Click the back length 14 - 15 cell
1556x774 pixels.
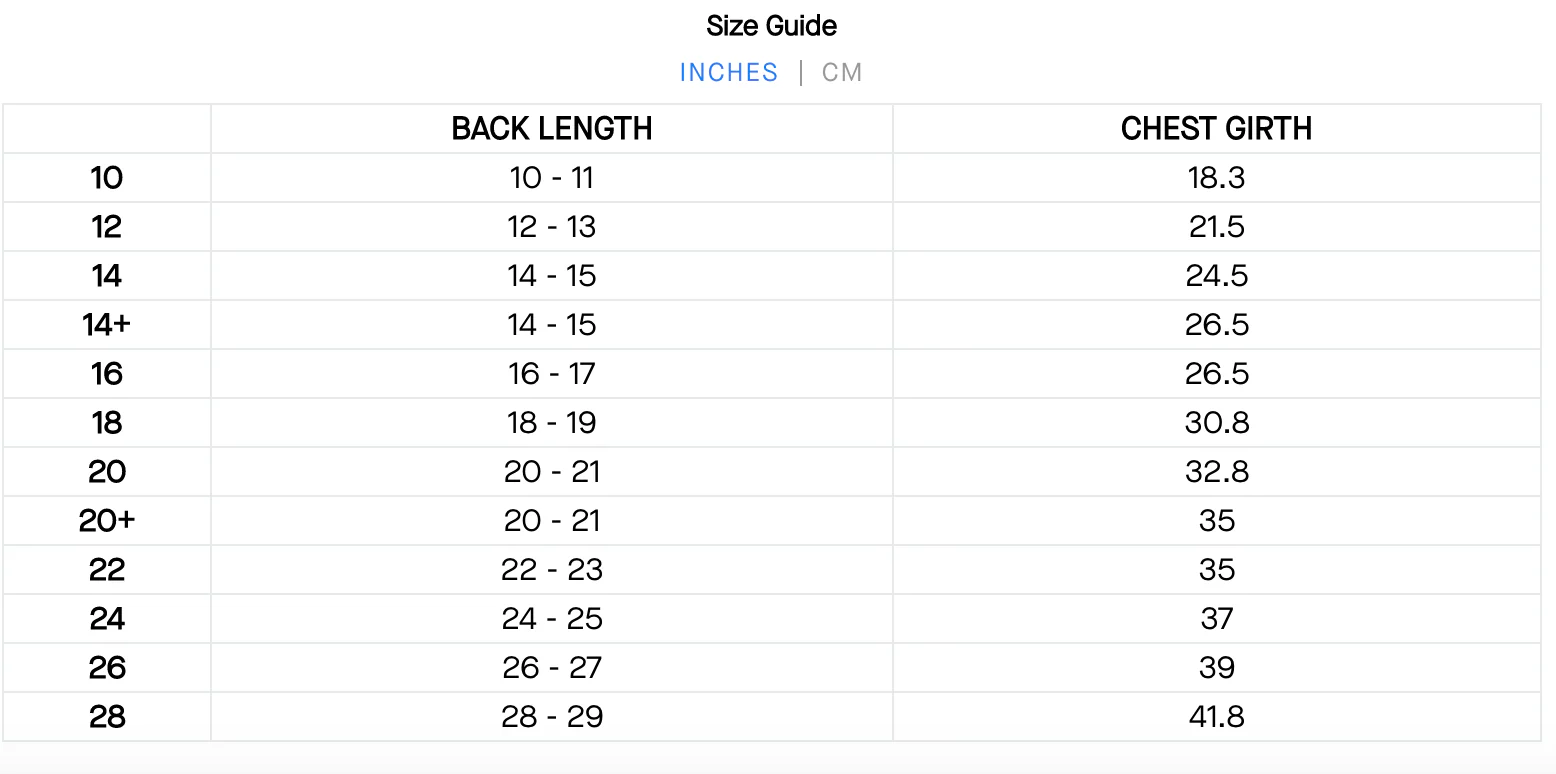552,276
